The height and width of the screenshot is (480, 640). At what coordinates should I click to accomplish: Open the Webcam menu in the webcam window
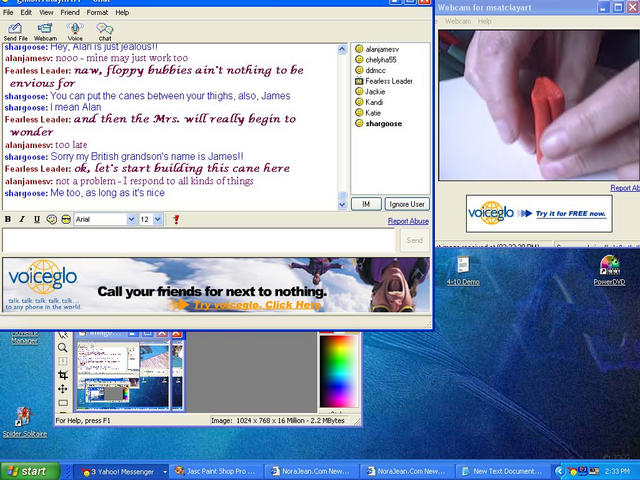tap(458, 21)
